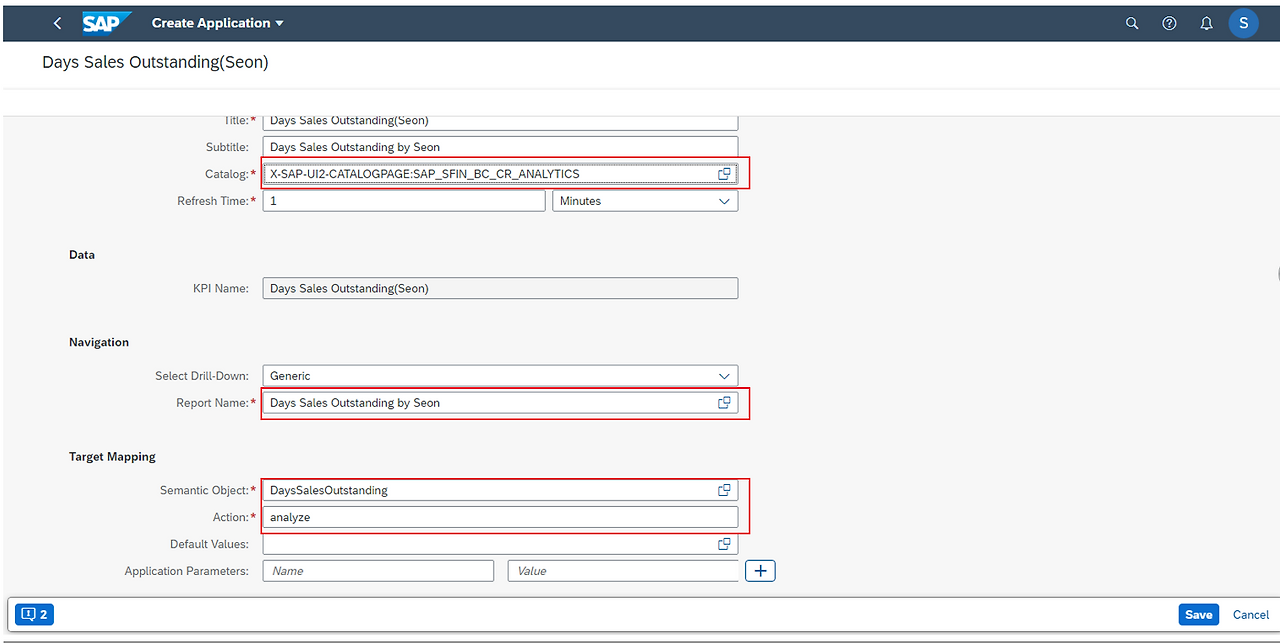Open the help question mark icon
The height and width of the screenshot is (643, 1280).
[1169, 23]
